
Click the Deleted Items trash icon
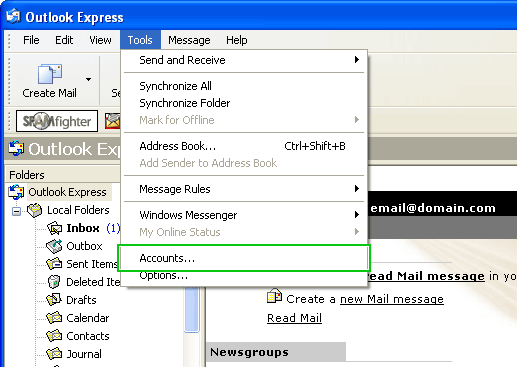click(54, 282)
